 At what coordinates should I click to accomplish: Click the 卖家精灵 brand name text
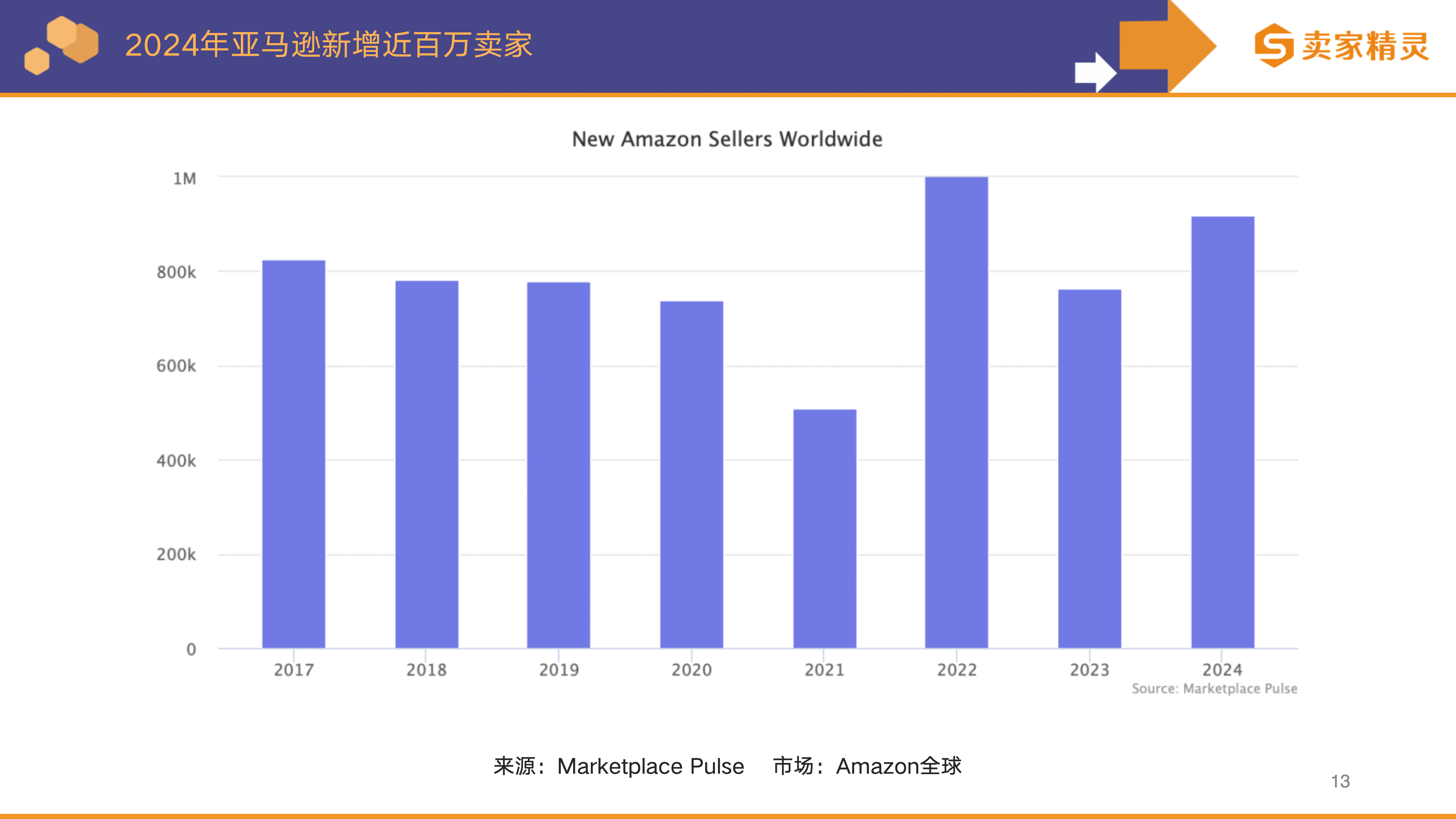click(1366, 46)
